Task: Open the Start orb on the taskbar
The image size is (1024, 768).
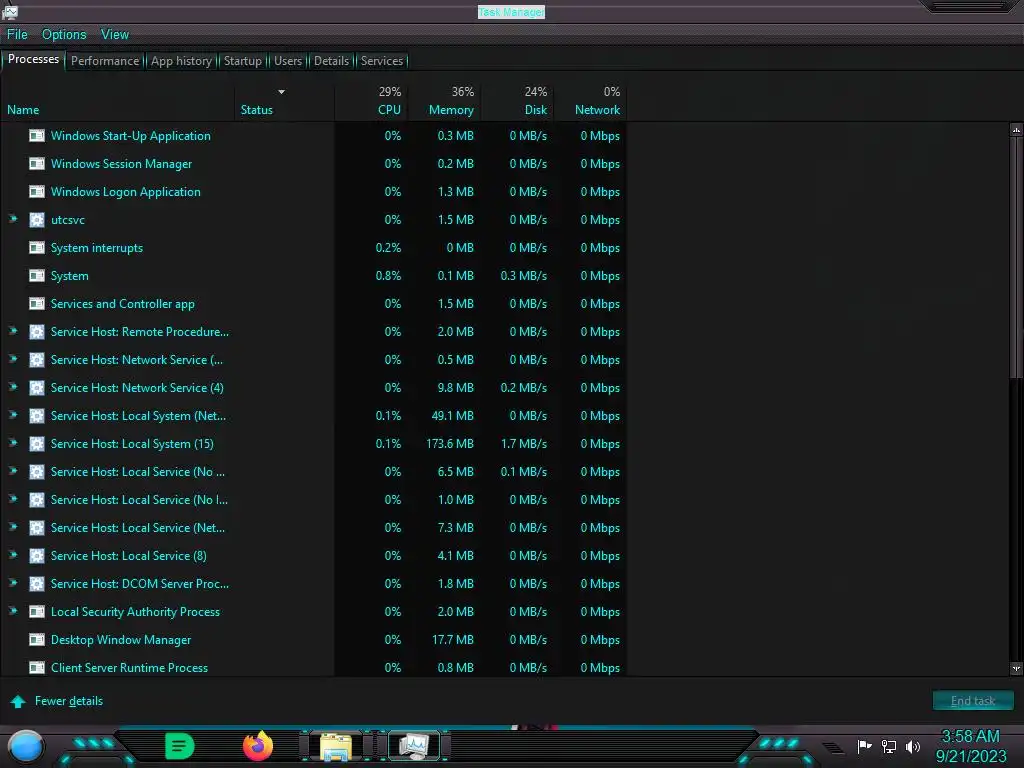Action: point(25,747)
